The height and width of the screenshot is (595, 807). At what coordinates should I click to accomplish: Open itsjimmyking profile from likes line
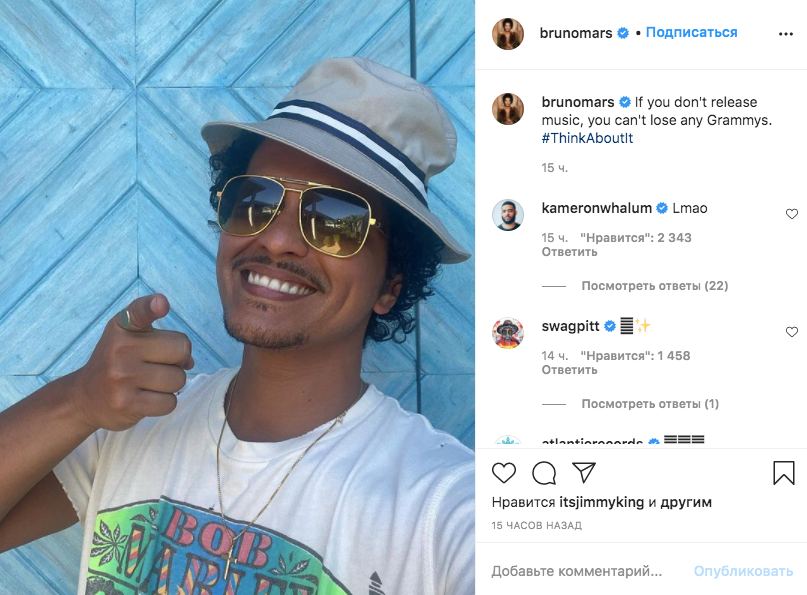(x=602, y=502)
